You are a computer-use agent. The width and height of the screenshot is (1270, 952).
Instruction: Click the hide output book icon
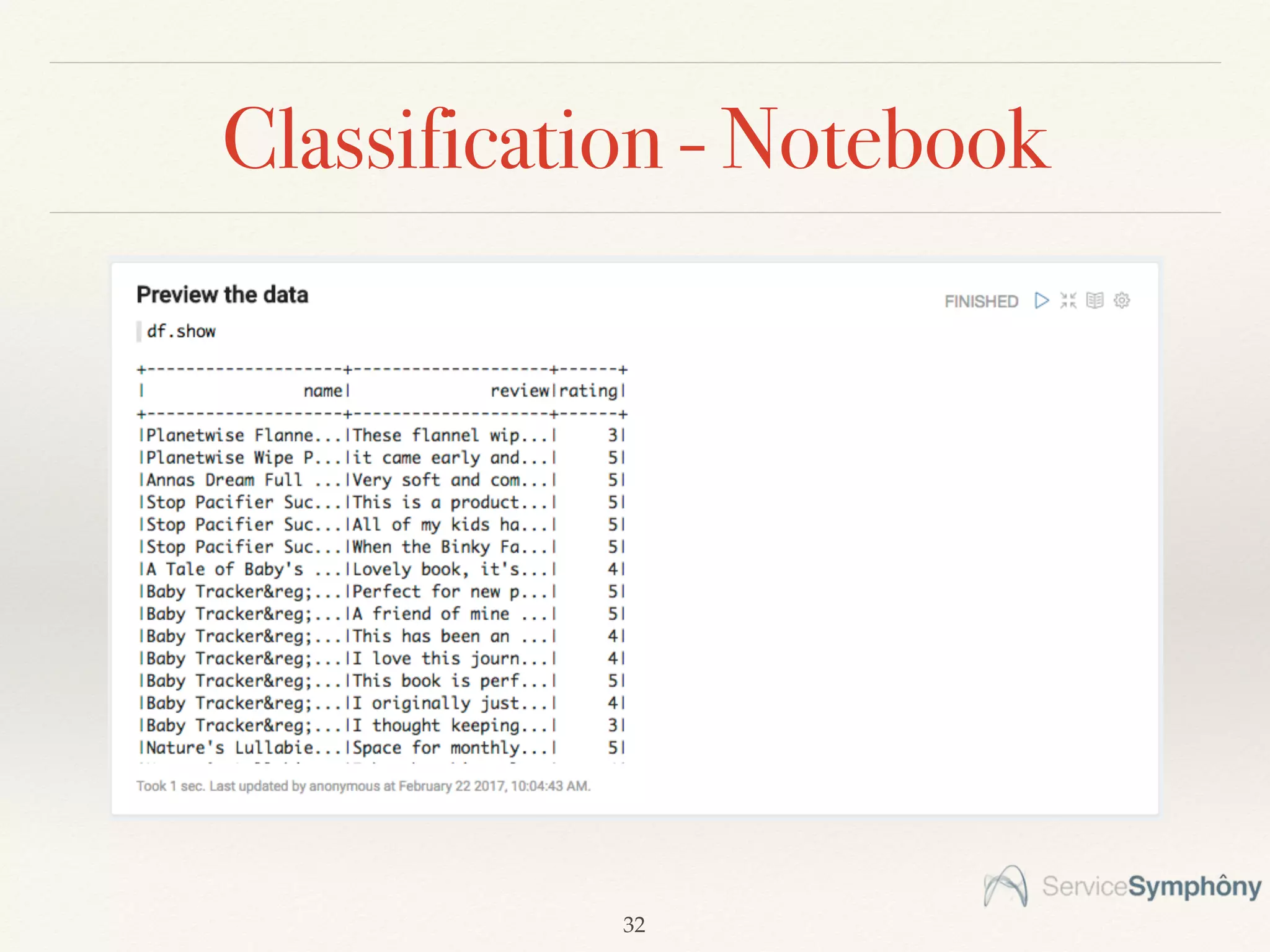(x=1095, y=301)
